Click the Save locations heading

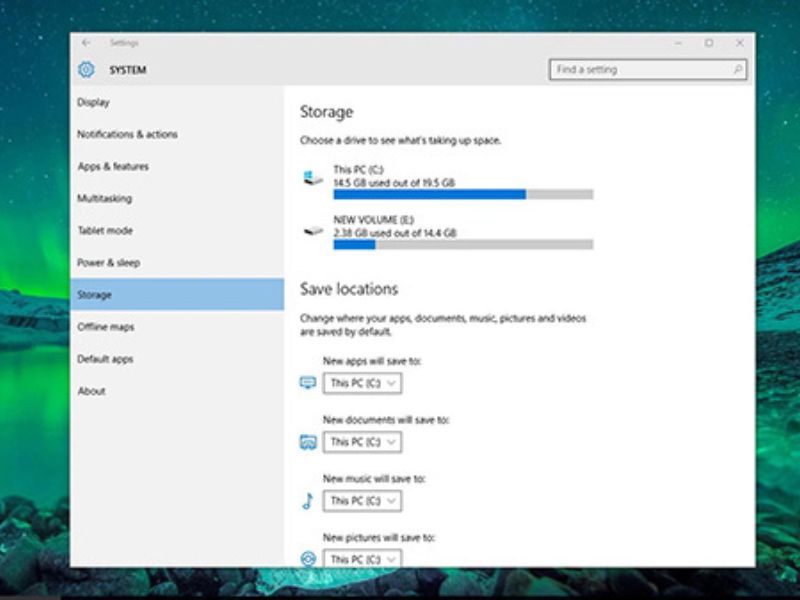[x=349, y=289]
